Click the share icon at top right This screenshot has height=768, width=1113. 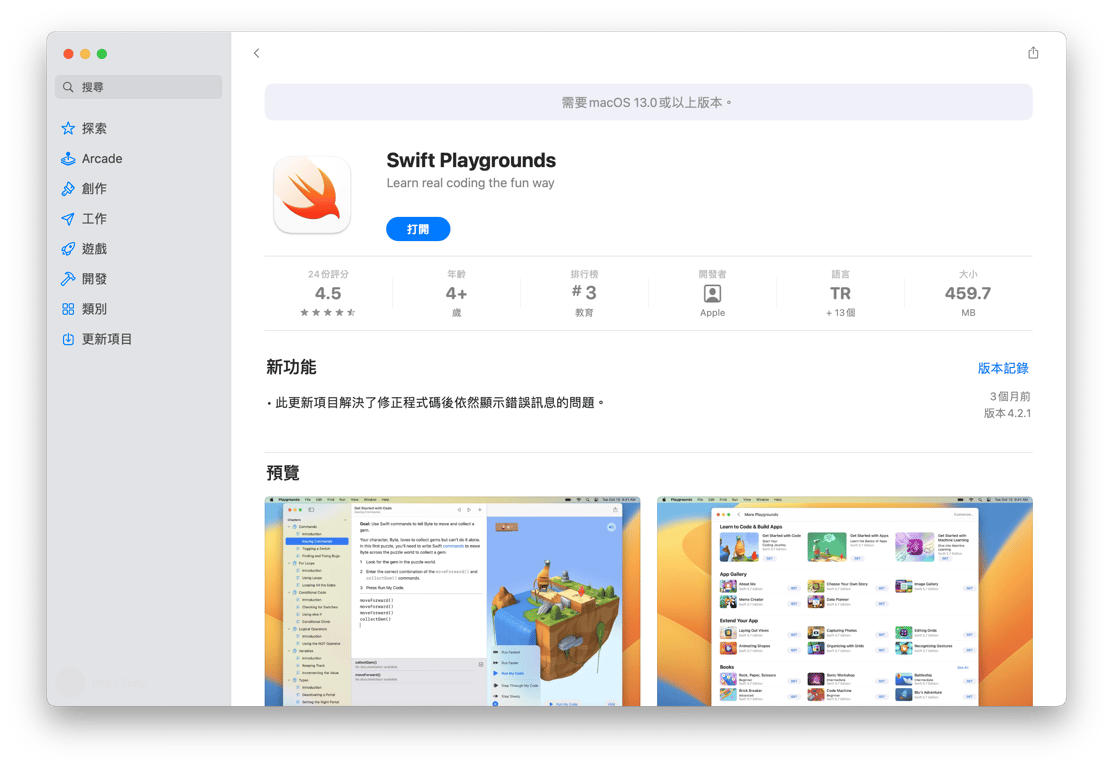pyautogui.click(x=1033, y=53)
